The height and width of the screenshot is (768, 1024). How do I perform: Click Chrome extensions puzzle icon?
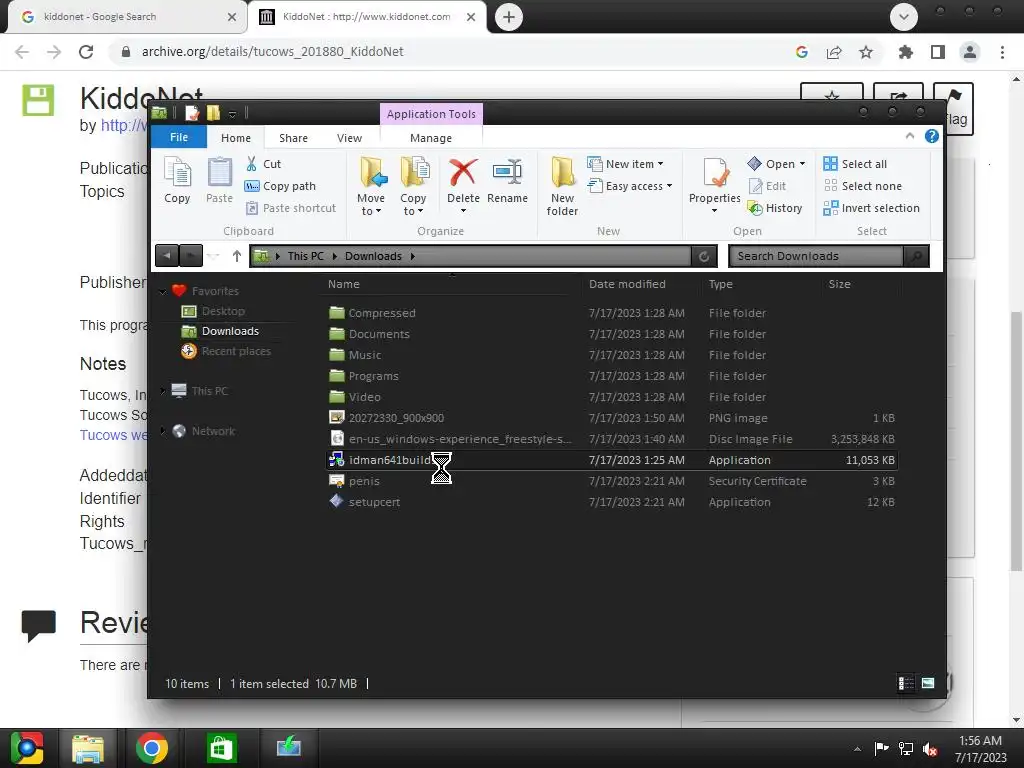(x=906, y=52)
